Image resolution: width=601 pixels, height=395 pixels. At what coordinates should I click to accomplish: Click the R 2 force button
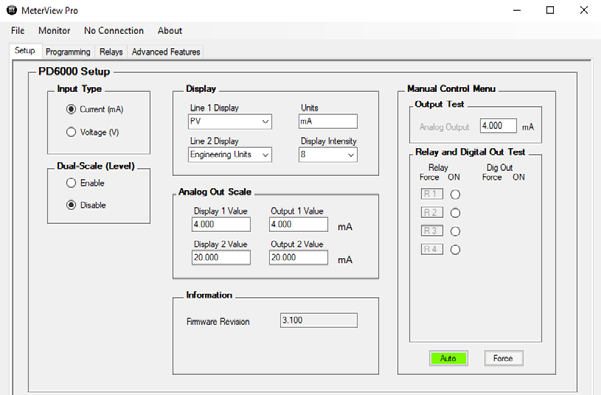pos(432,212)
